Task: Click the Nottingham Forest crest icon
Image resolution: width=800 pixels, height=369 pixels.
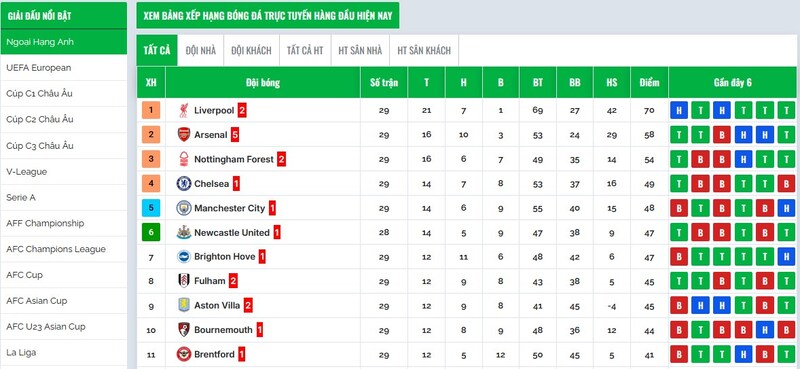Action: [184, 159]
